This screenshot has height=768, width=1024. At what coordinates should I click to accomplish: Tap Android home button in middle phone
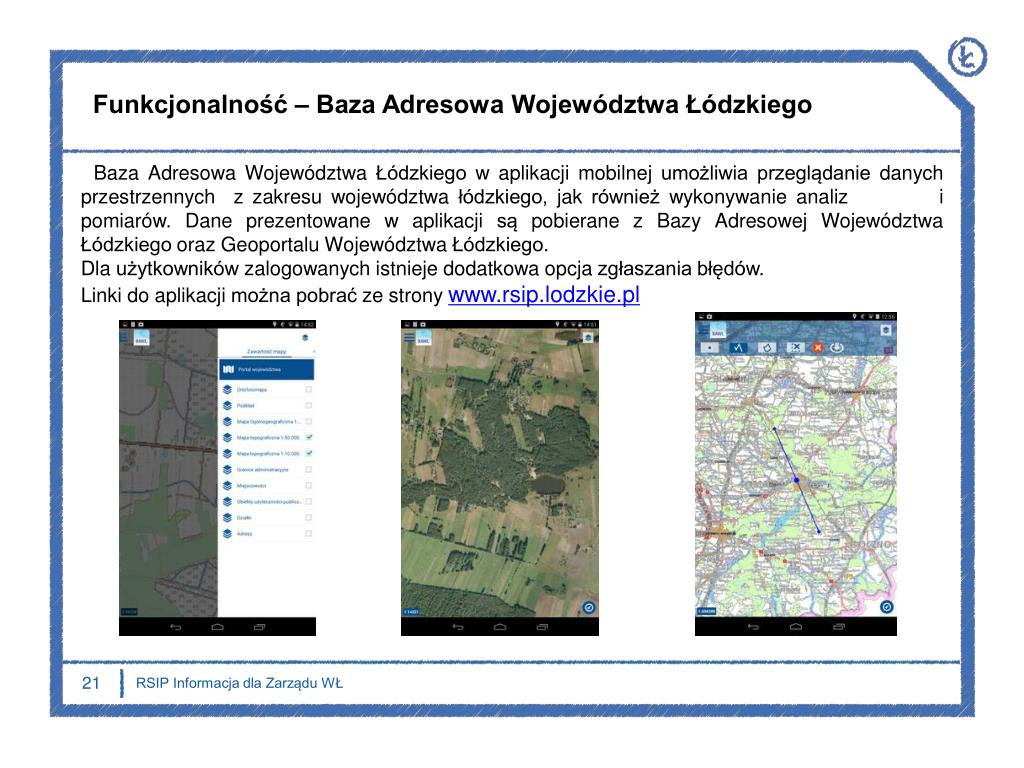coord(500,627)
